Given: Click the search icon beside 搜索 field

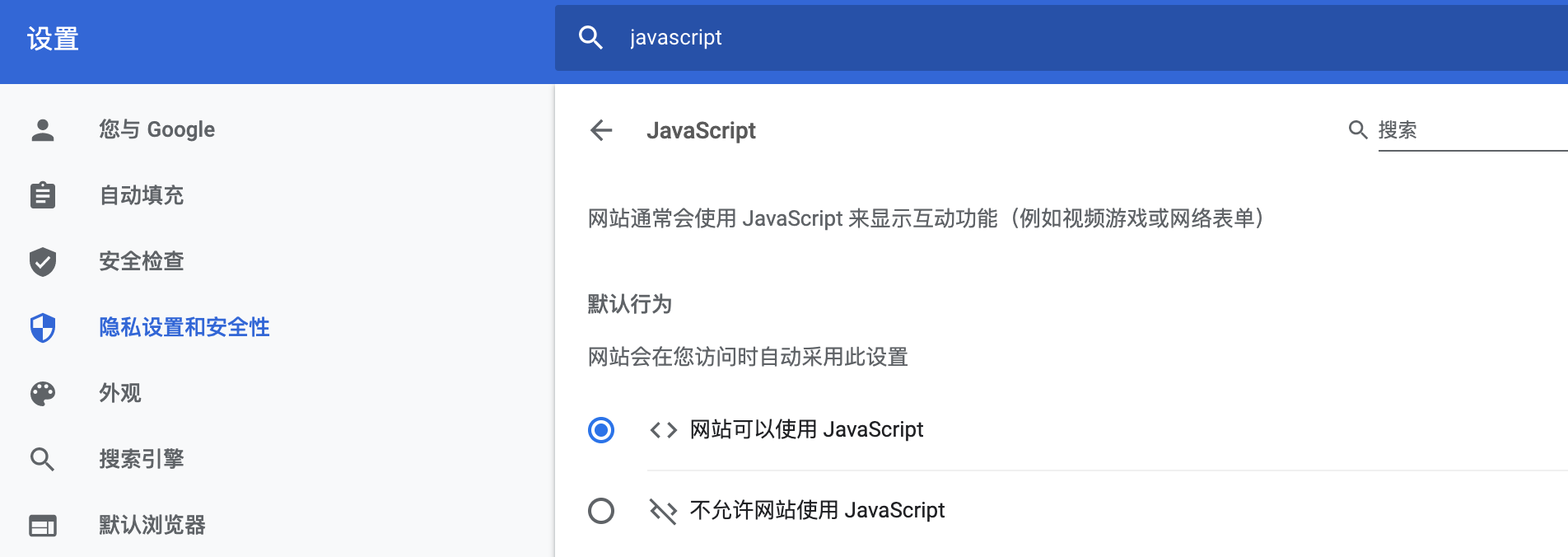Looking at the screenshot, I should point(1358,130).
